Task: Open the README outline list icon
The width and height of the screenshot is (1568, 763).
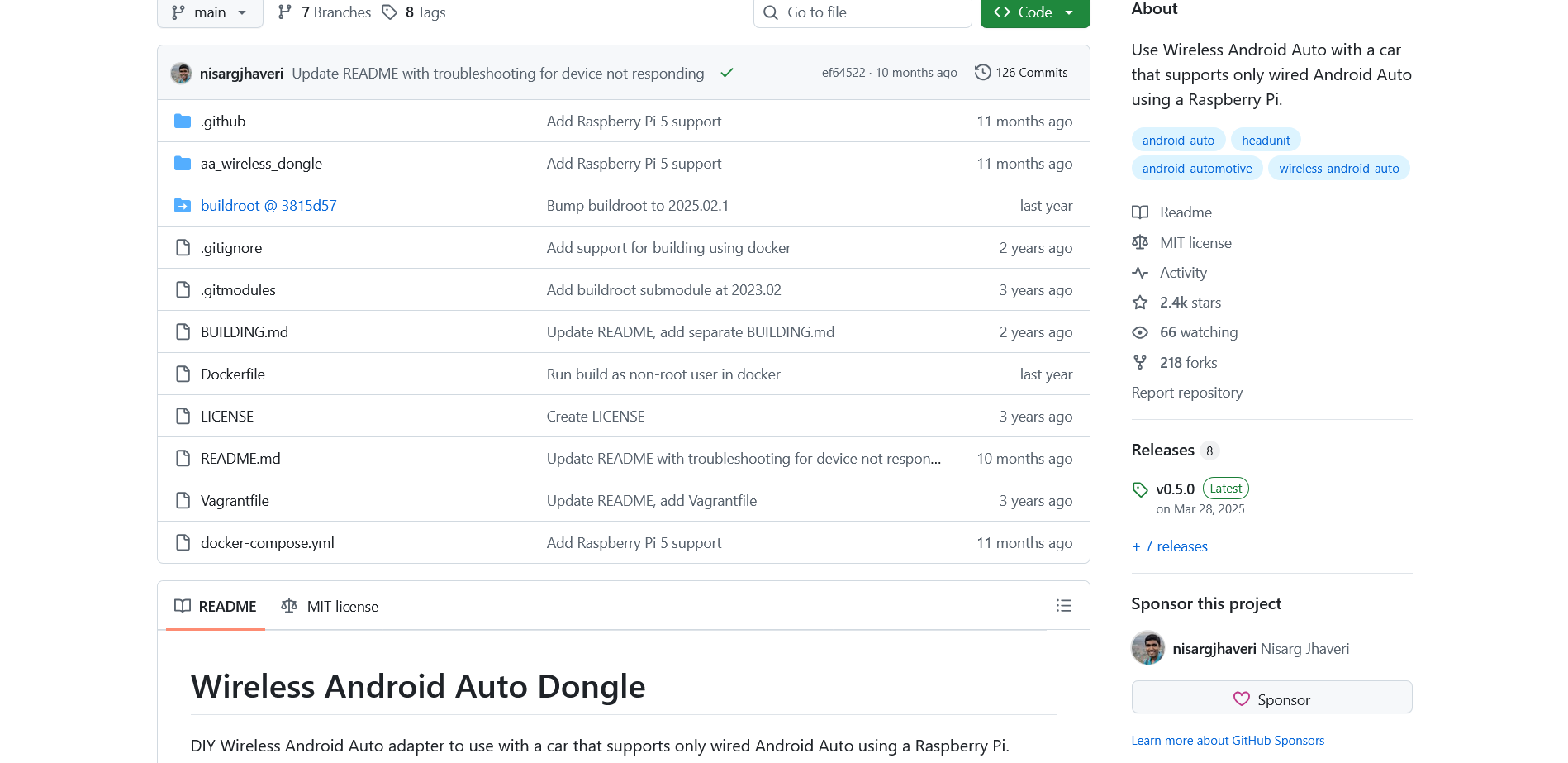Action: point(1063,606)
